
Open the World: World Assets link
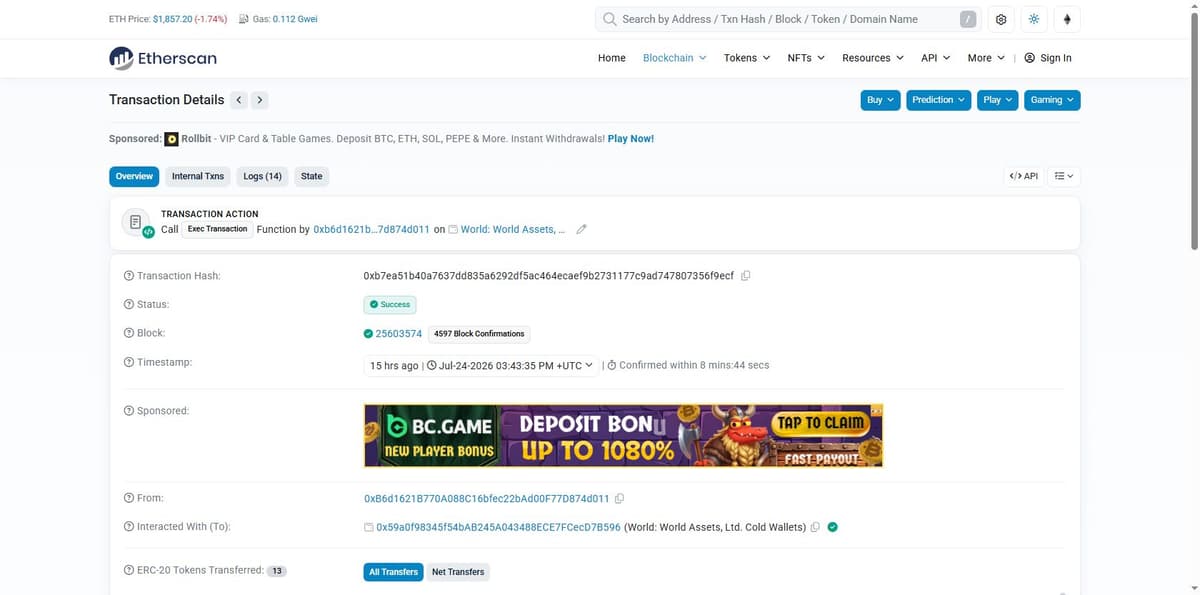pos(512,229)
